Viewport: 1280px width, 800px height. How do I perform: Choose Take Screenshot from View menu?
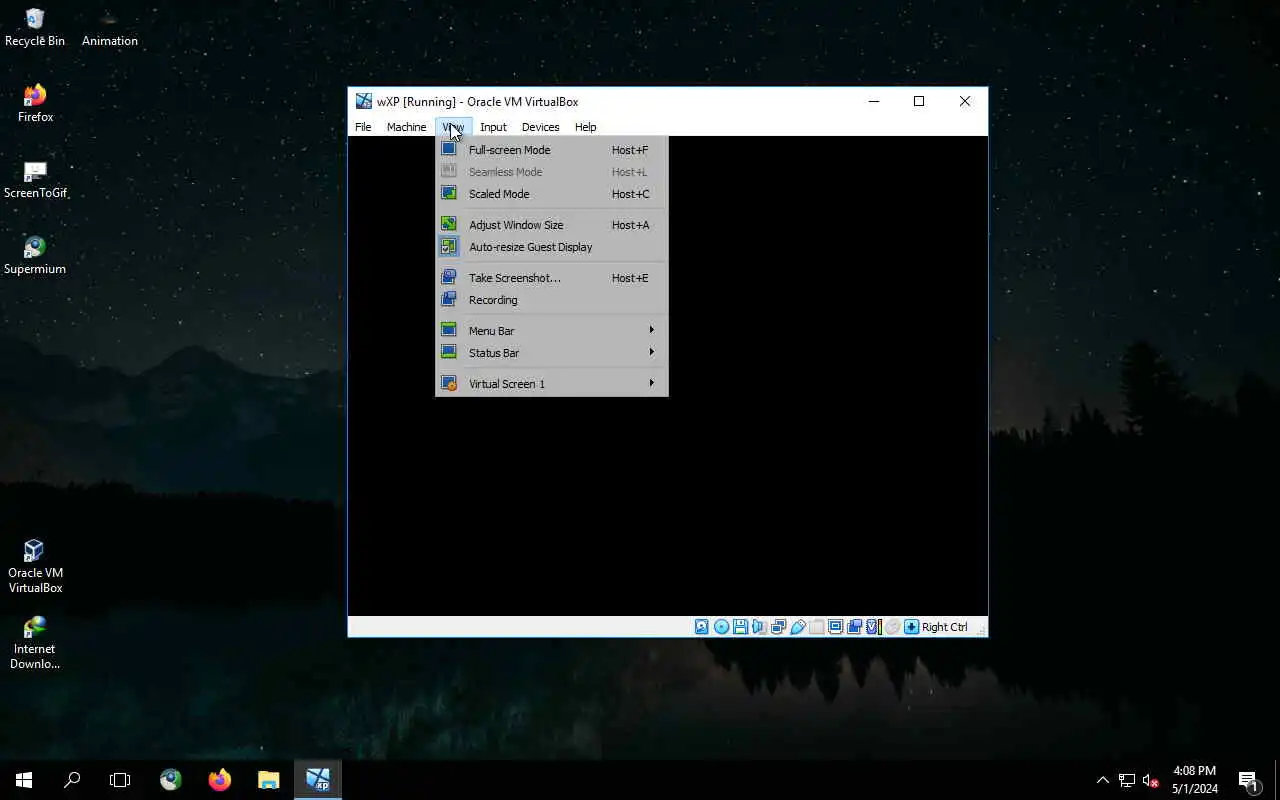click(x=551, y=278)
